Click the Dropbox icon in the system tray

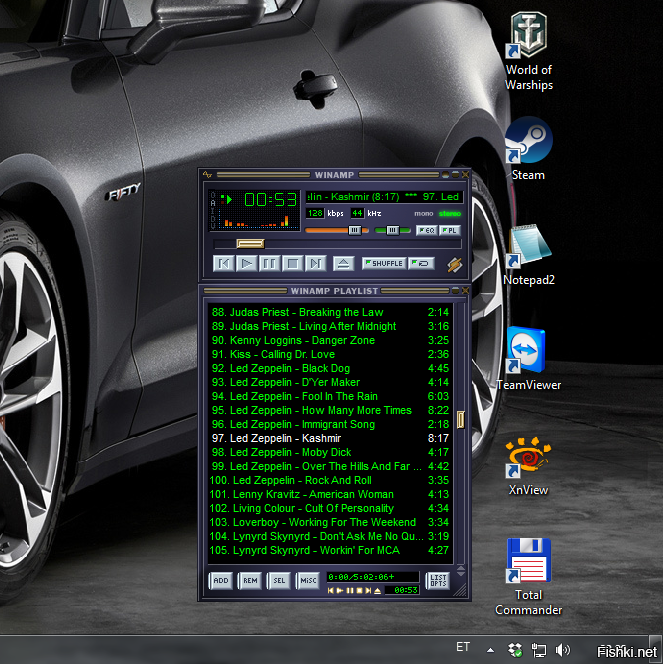pos(515,650)
